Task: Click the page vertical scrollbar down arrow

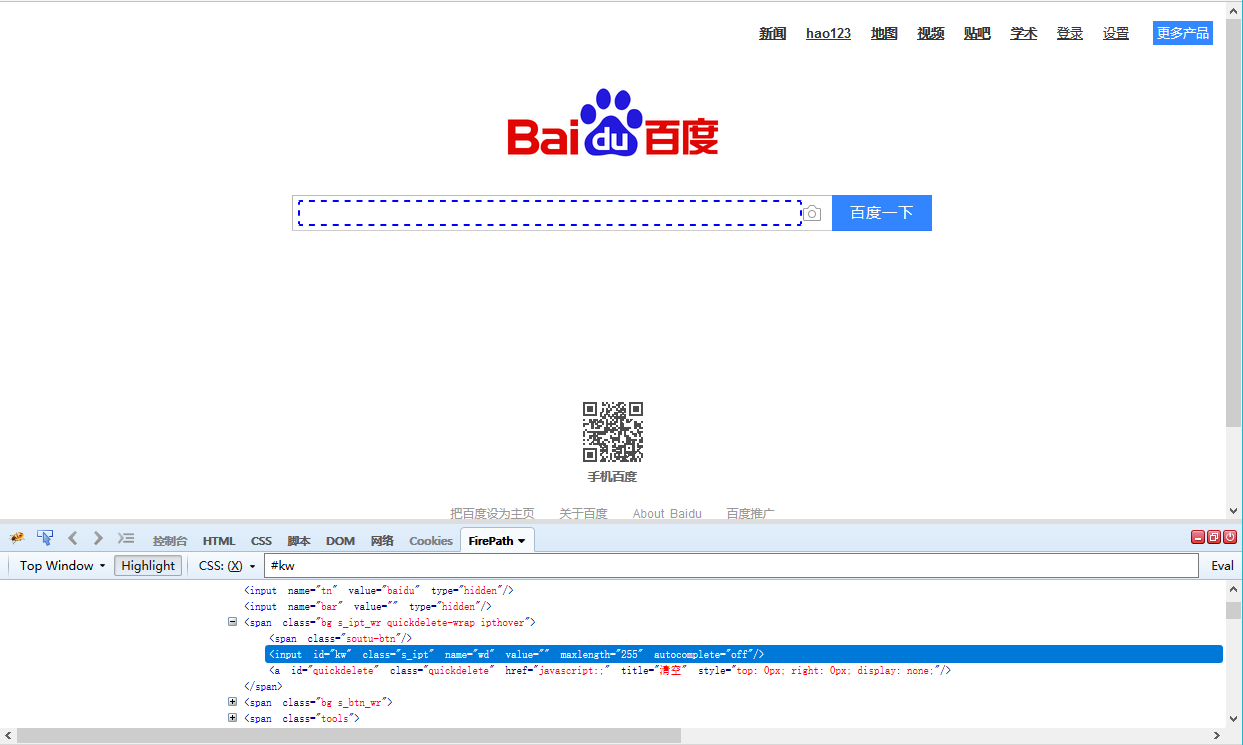Action: point(1234,511)
